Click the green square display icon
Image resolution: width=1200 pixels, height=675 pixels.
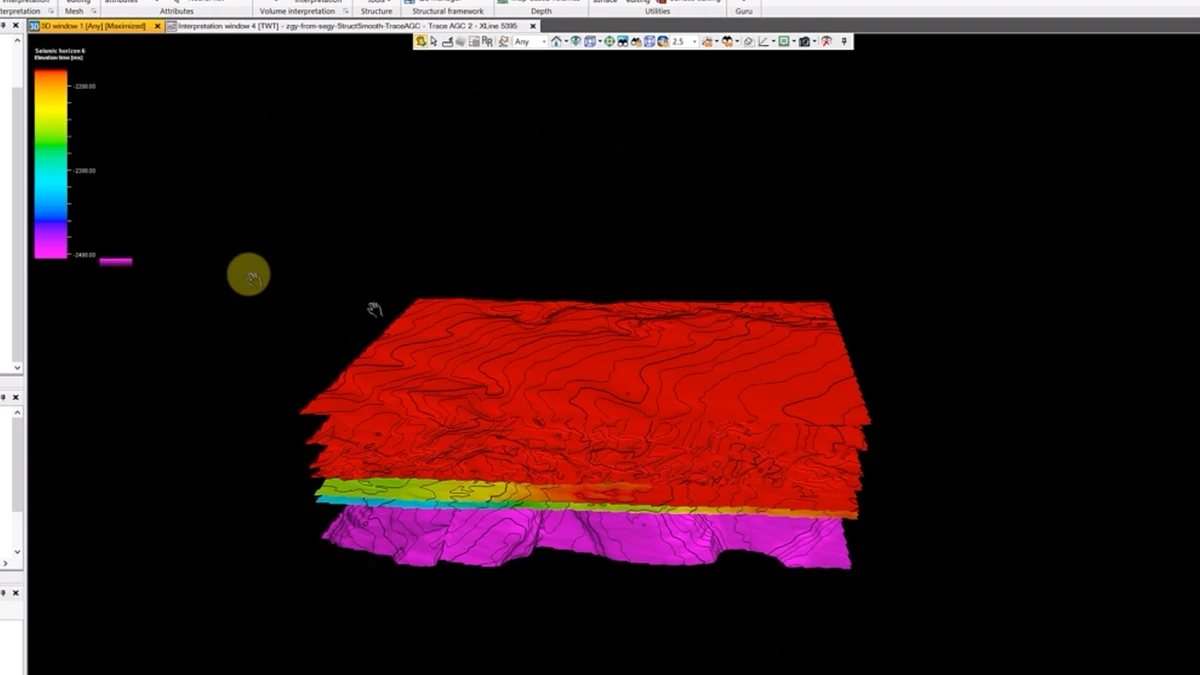click(x=783, y=42)
